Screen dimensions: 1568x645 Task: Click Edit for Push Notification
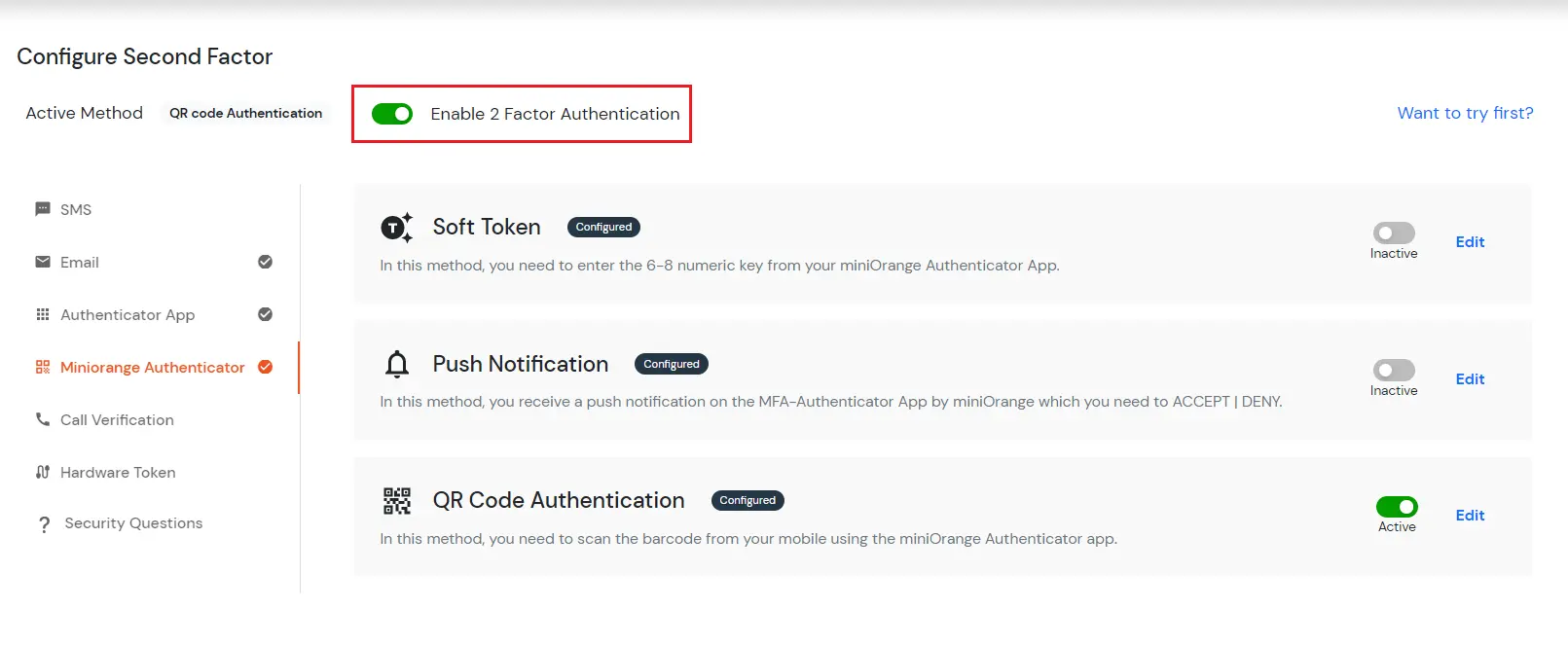click(x=1470, y=379)
